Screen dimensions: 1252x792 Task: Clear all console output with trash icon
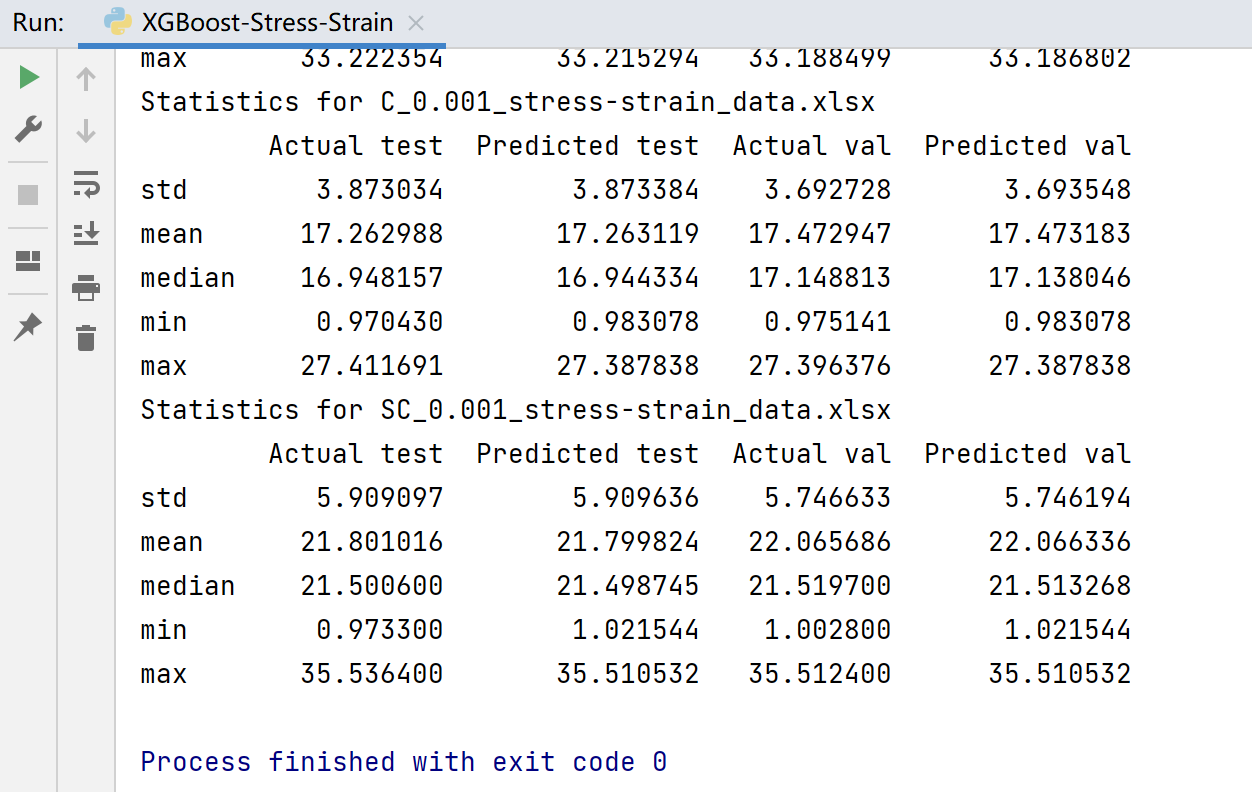[85, 338]
